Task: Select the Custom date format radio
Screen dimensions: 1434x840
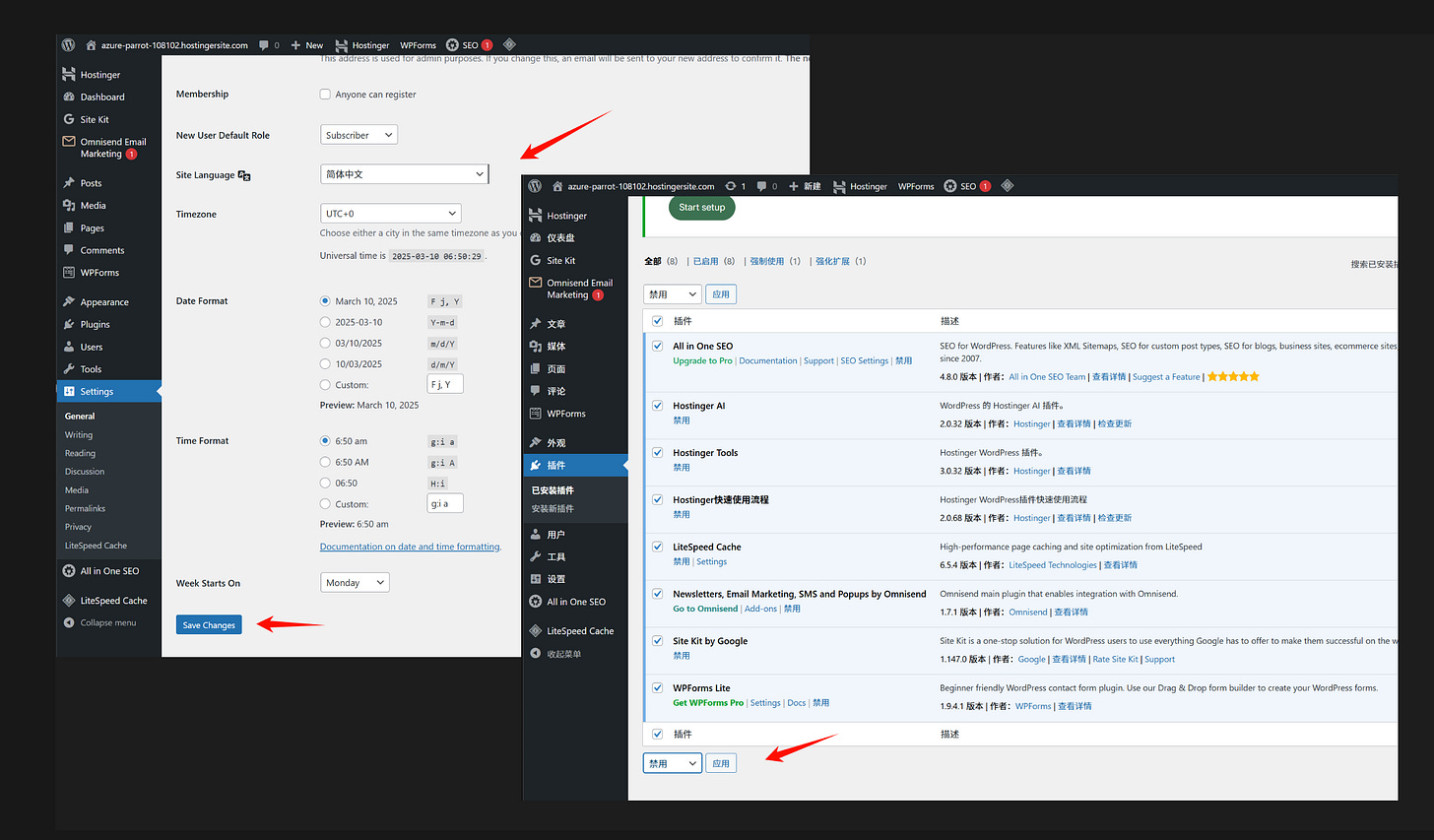Action: pyautogui.click(x=325, y=385)
